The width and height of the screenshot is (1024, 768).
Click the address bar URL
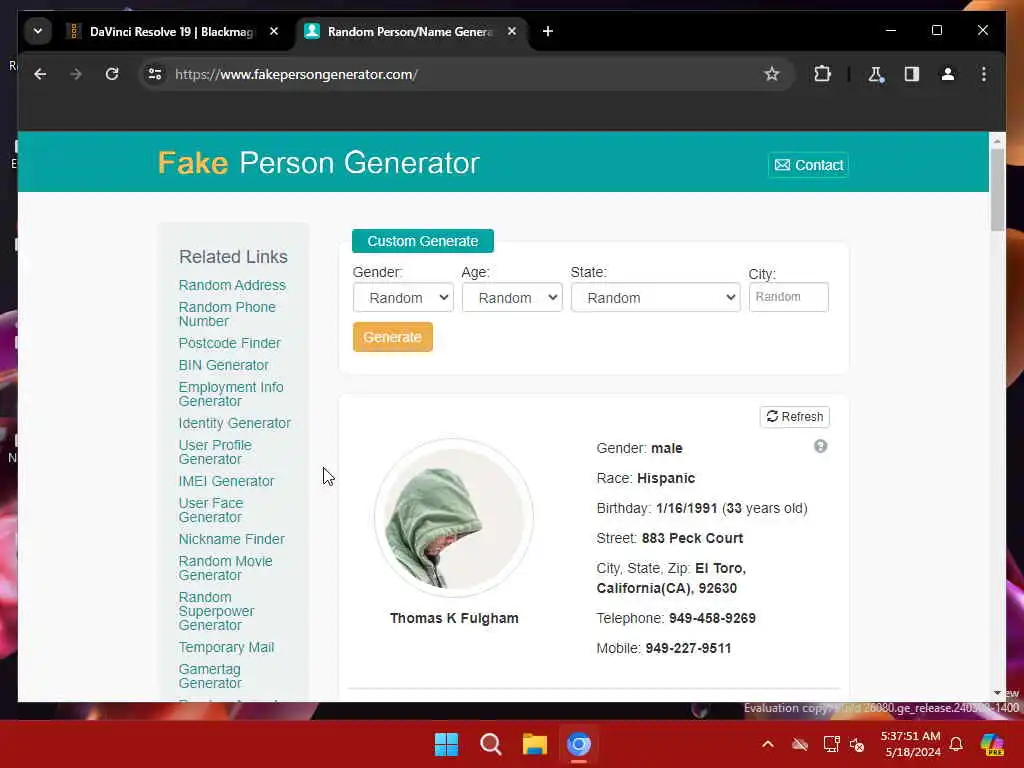coord(296,74)
